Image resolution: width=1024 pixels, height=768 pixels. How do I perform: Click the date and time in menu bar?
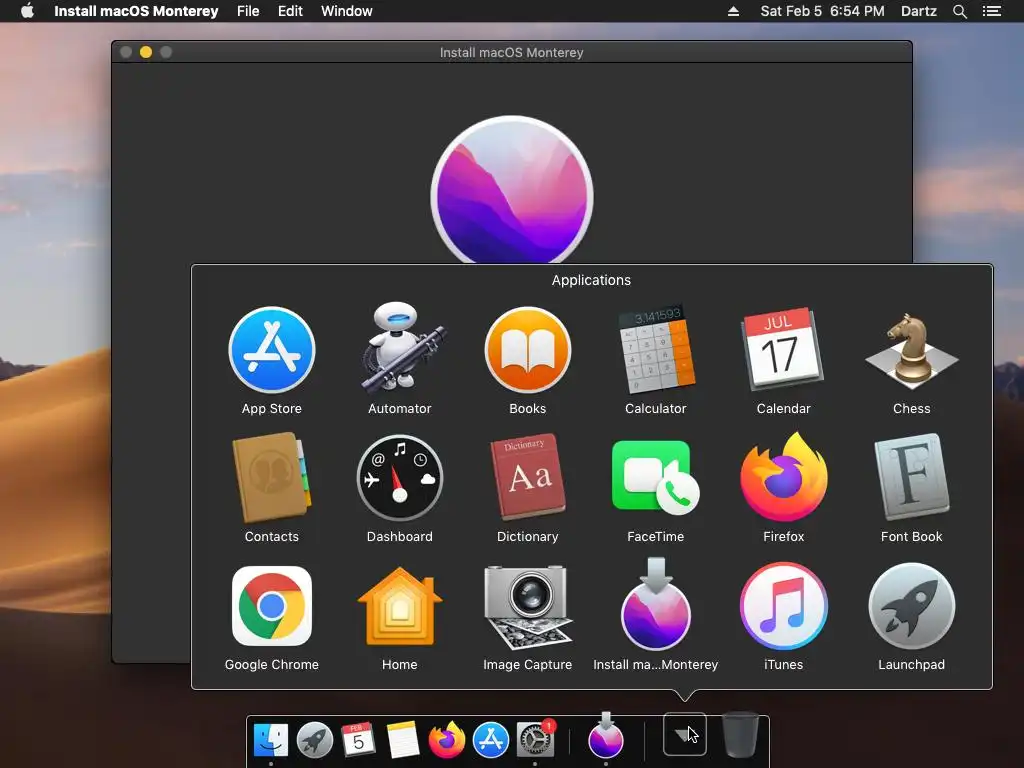(x=822, y=11)
